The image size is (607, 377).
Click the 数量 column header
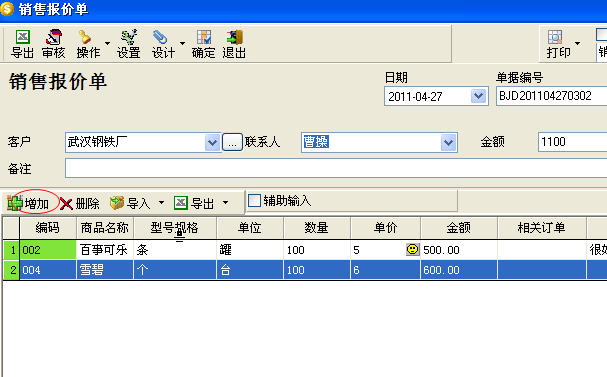(317, 228)
